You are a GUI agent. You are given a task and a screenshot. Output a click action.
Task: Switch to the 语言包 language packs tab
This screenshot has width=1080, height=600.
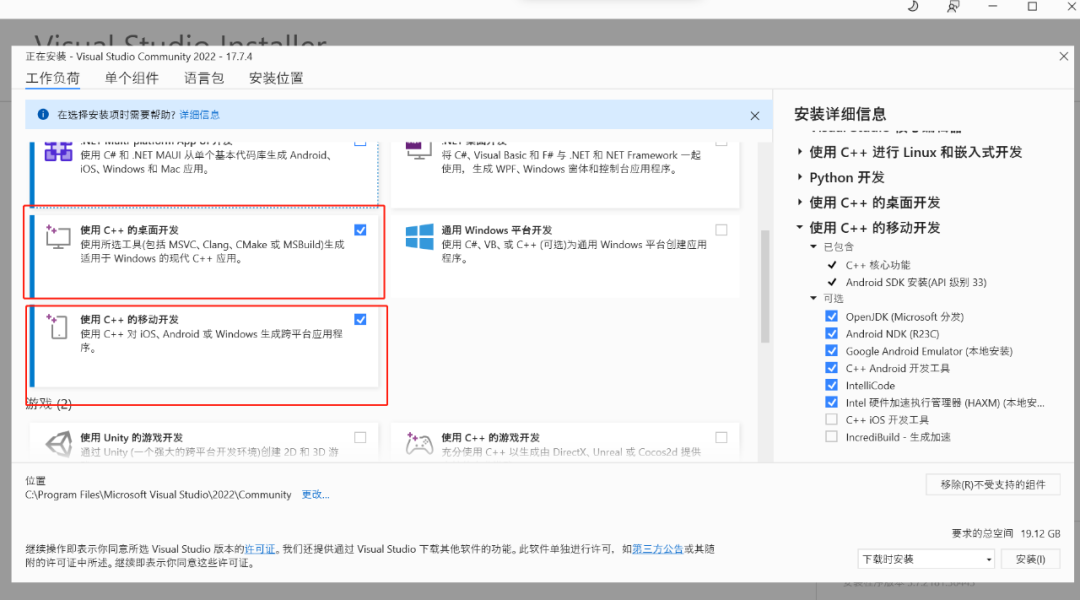pos(204,78)
